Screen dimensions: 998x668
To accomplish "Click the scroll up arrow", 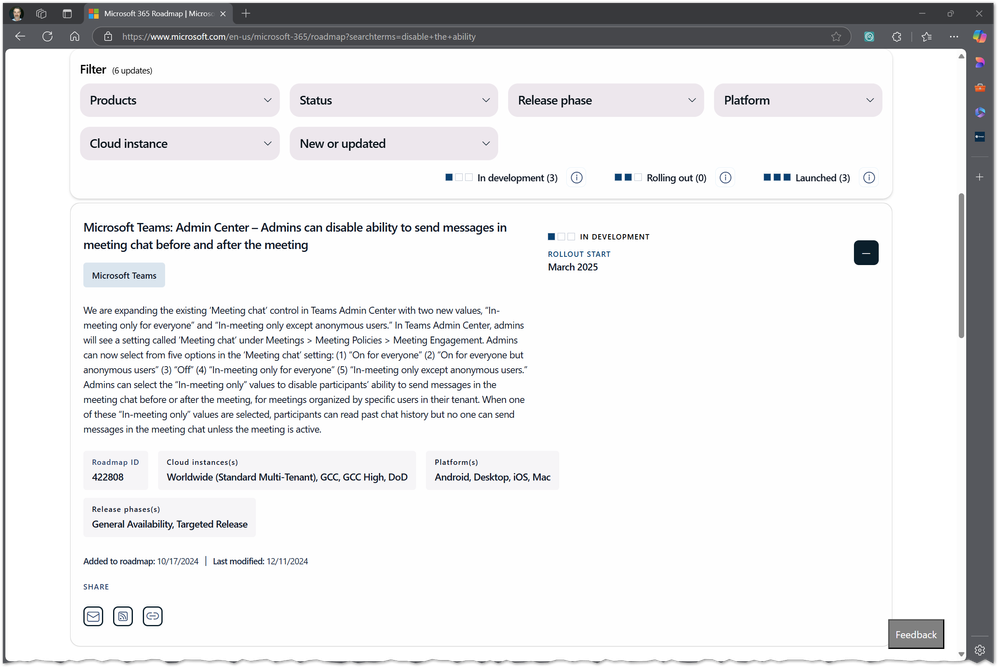I will click(x=961, y=57).
